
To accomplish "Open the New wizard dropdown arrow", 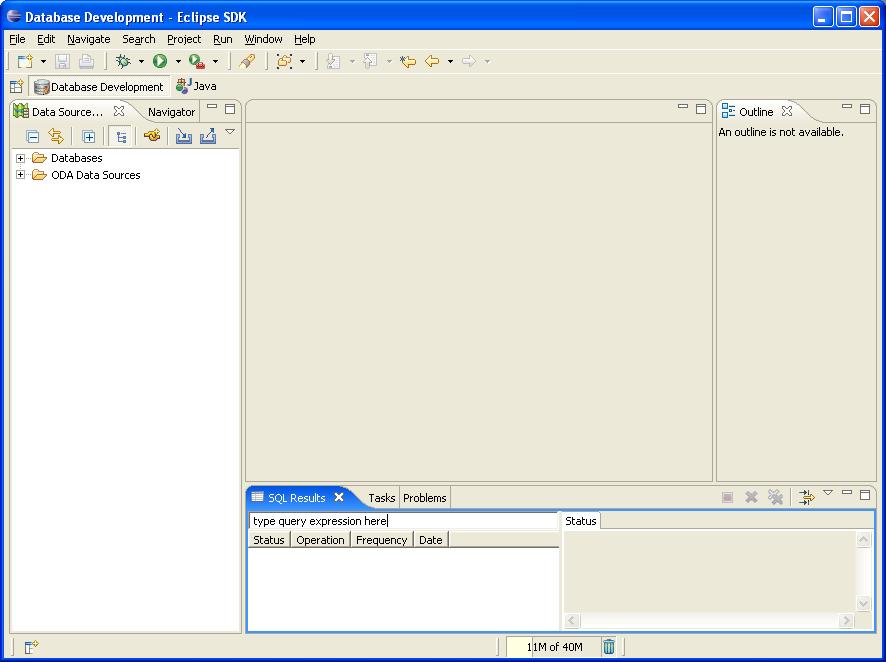I will tap(43, 61).
